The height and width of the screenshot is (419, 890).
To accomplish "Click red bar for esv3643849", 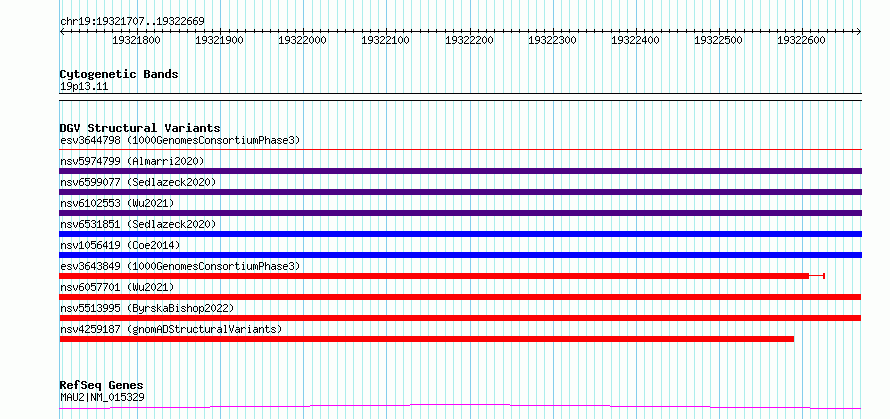I will tap(434, 276).
